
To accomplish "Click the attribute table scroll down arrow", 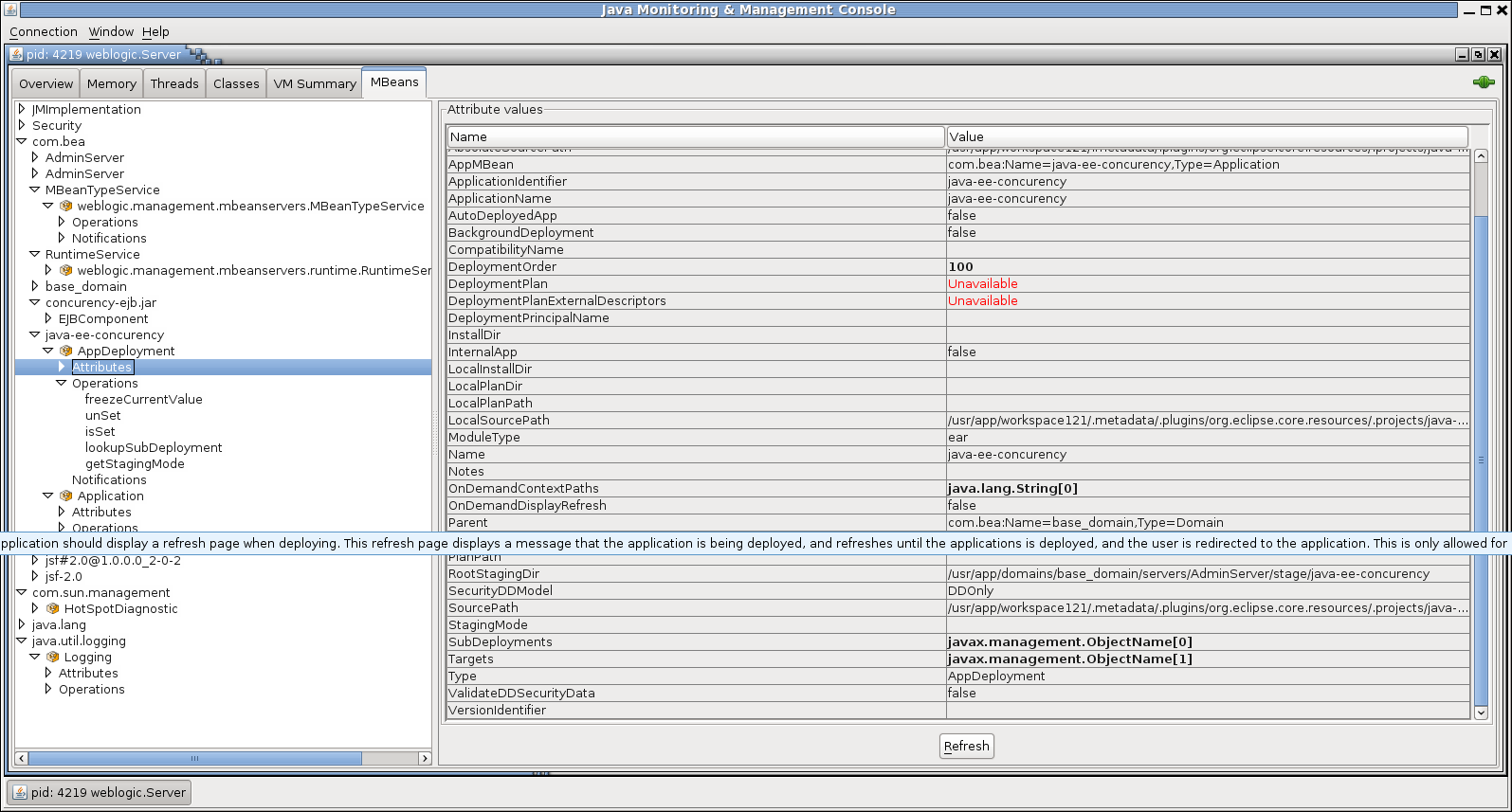I will (x=1481, y=713).
